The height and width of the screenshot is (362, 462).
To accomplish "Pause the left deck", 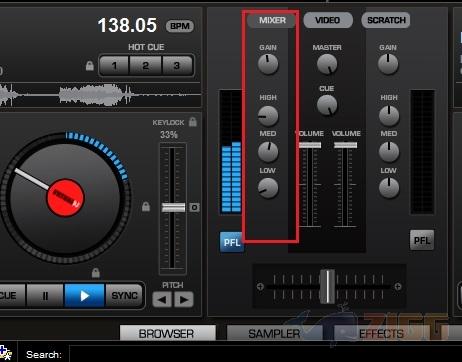I will pos(45,295).
